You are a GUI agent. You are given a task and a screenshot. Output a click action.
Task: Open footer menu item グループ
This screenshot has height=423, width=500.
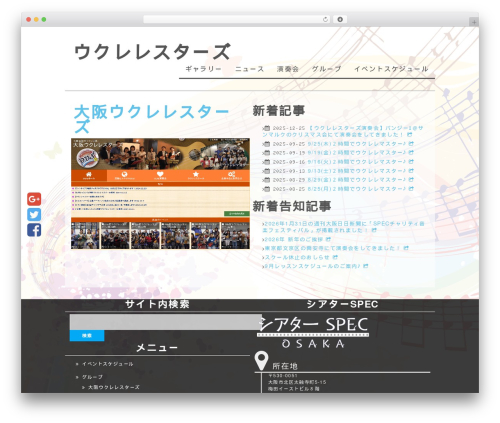[x=92, y=377]
